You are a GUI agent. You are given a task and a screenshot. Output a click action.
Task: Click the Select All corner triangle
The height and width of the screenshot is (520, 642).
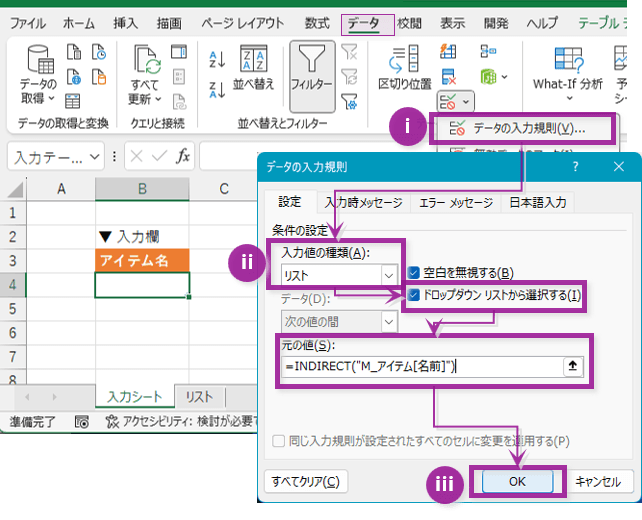(15, 190)
